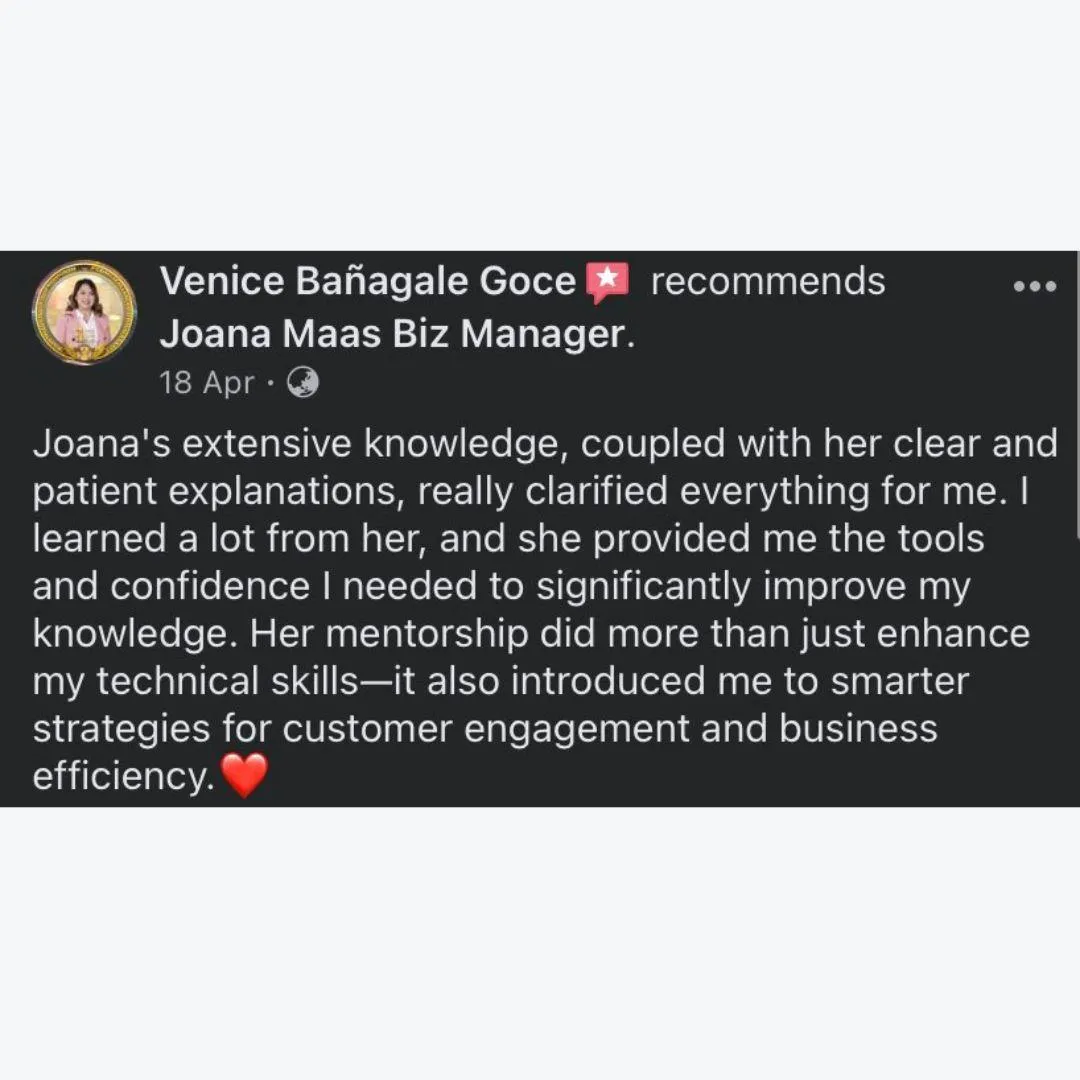Image resolution: width=1080 pixels, height=1080 pixels.
Task: Select the line "learned a lot from her"
Action: point(508,539)
